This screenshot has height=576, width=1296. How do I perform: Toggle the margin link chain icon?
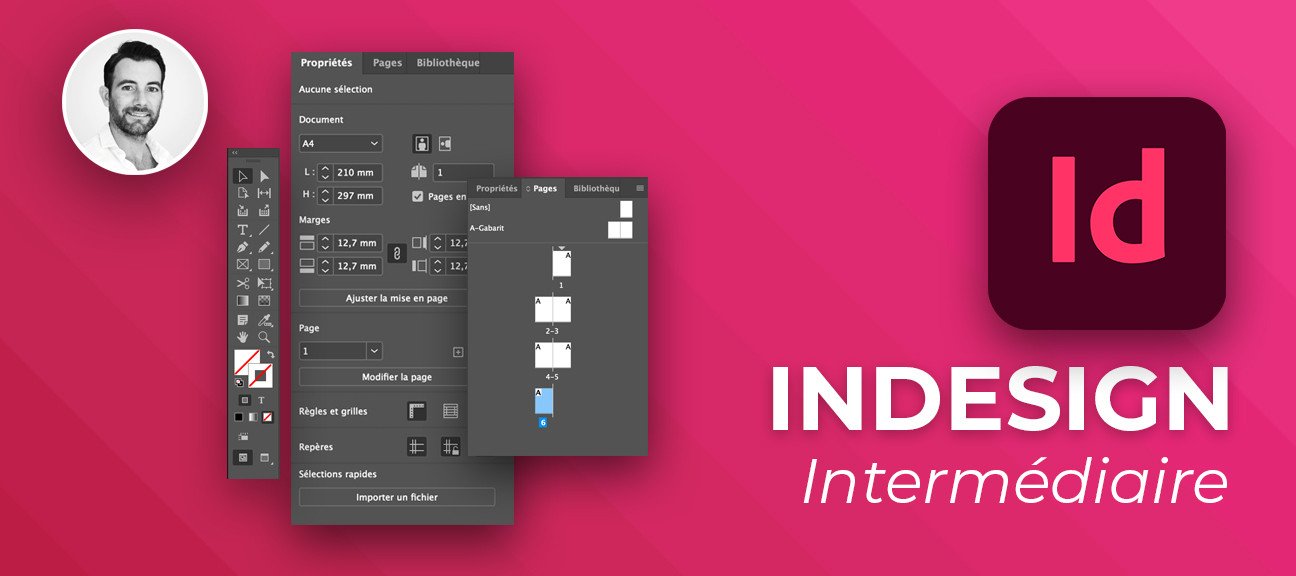tap(396, 253)
